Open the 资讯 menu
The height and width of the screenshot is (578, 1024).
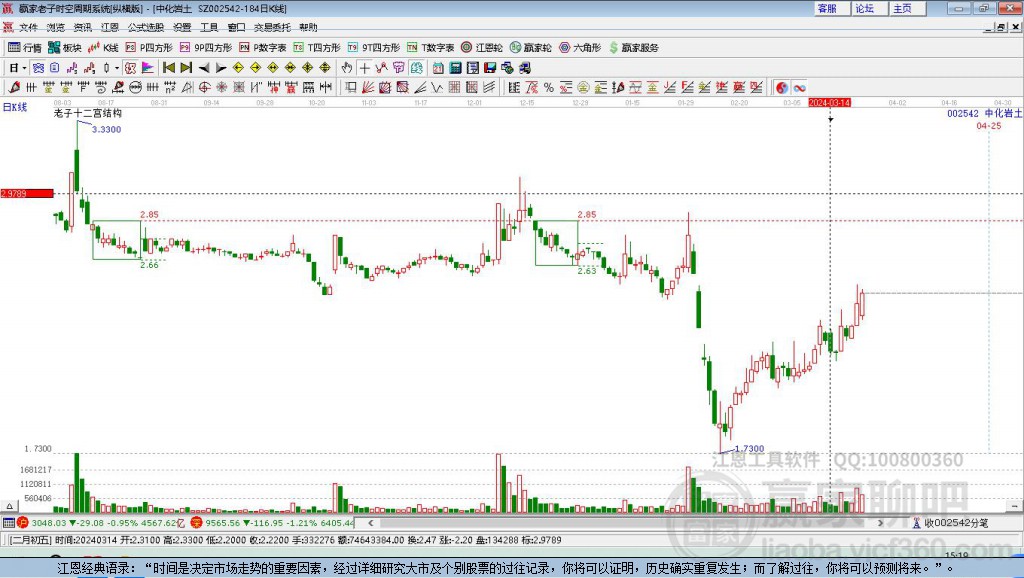[82, 27]
